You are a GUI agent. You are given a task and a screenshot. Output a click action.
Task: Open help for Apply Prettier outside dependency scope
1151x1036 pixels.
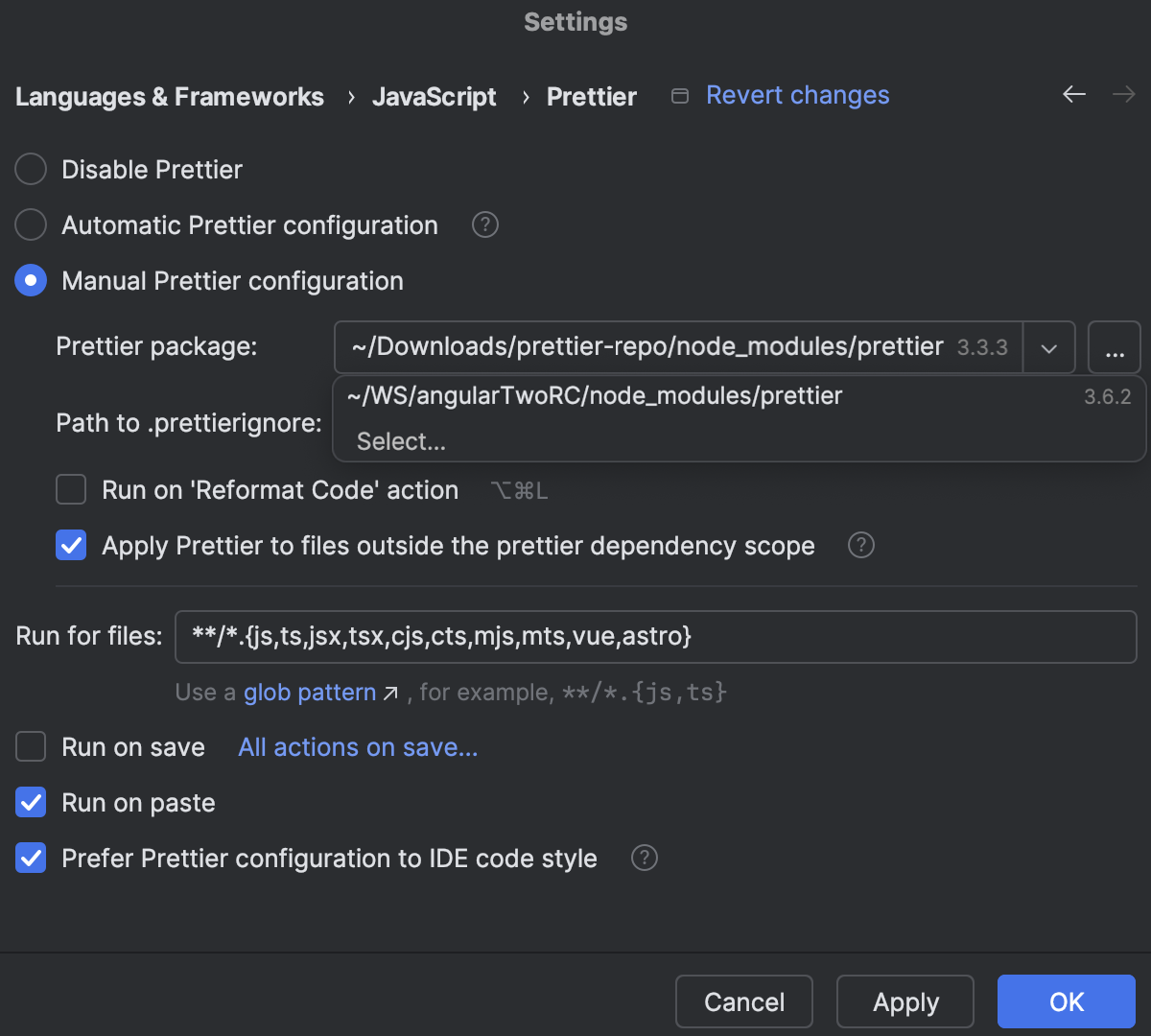pos(860,545)
